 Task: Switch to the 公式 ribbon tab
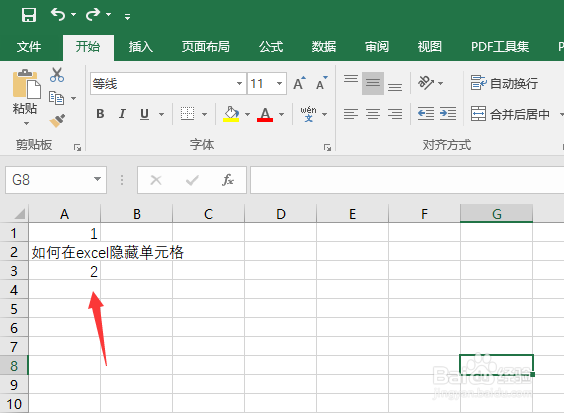271,47
